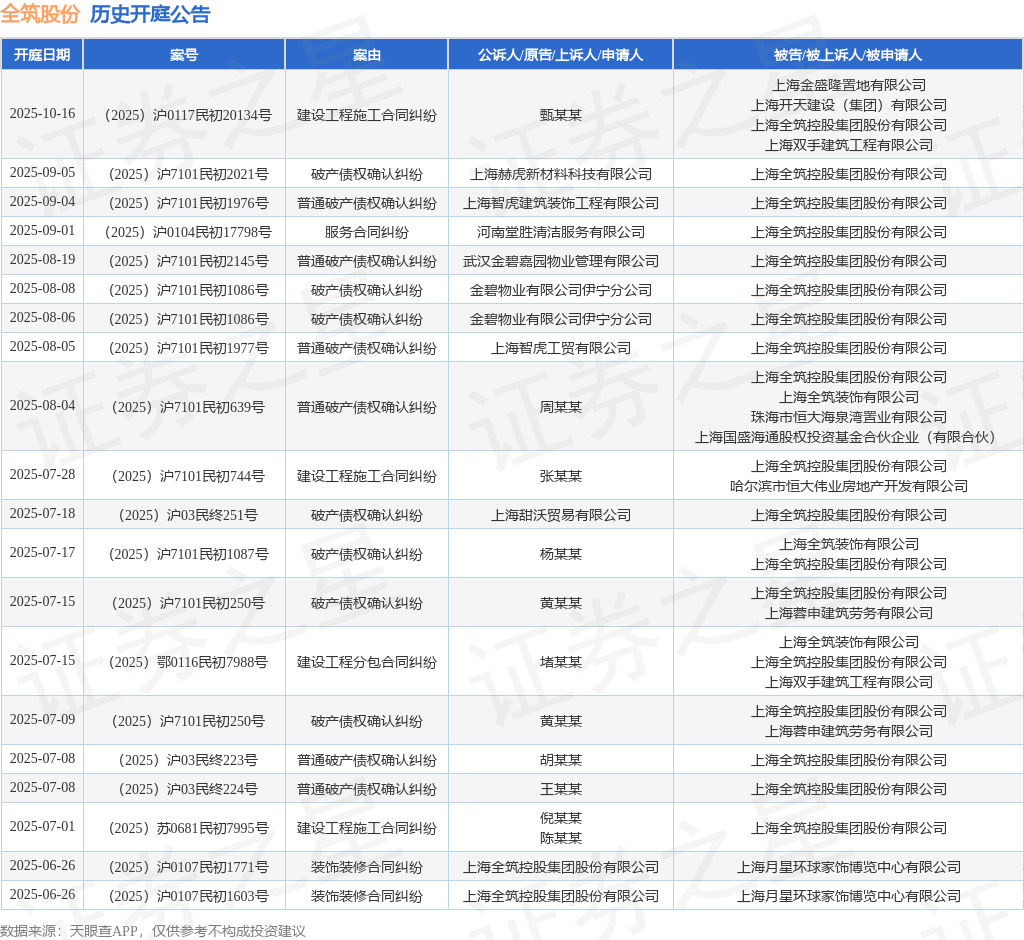Click defendant 上海金盛隆置地有限公司
Viewport: 1024px width, 940px height.
click(849, 86)
